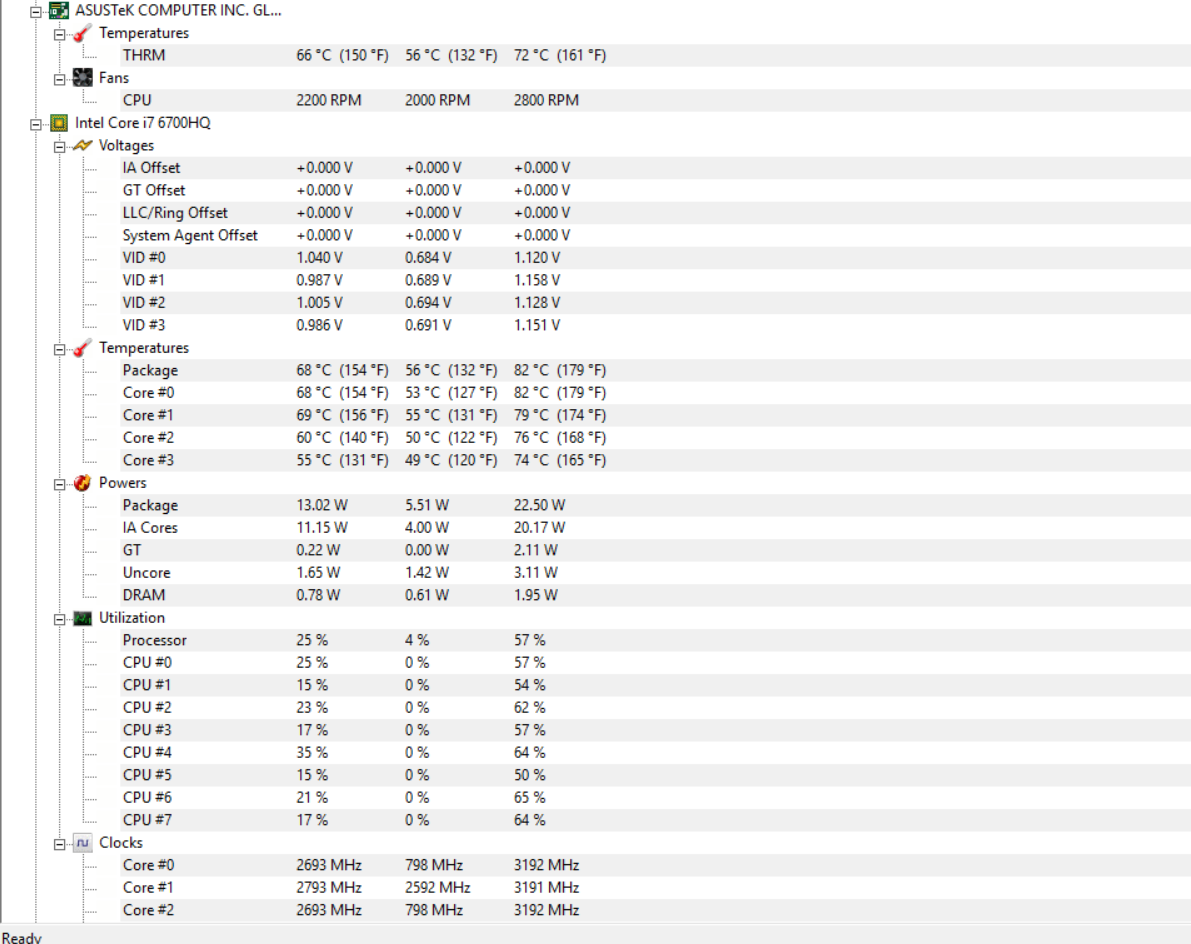The width and height of the screenshot is (1191, 944).
Task: Click the ASUSTeK motherboard icon
Action: (59, 11)
